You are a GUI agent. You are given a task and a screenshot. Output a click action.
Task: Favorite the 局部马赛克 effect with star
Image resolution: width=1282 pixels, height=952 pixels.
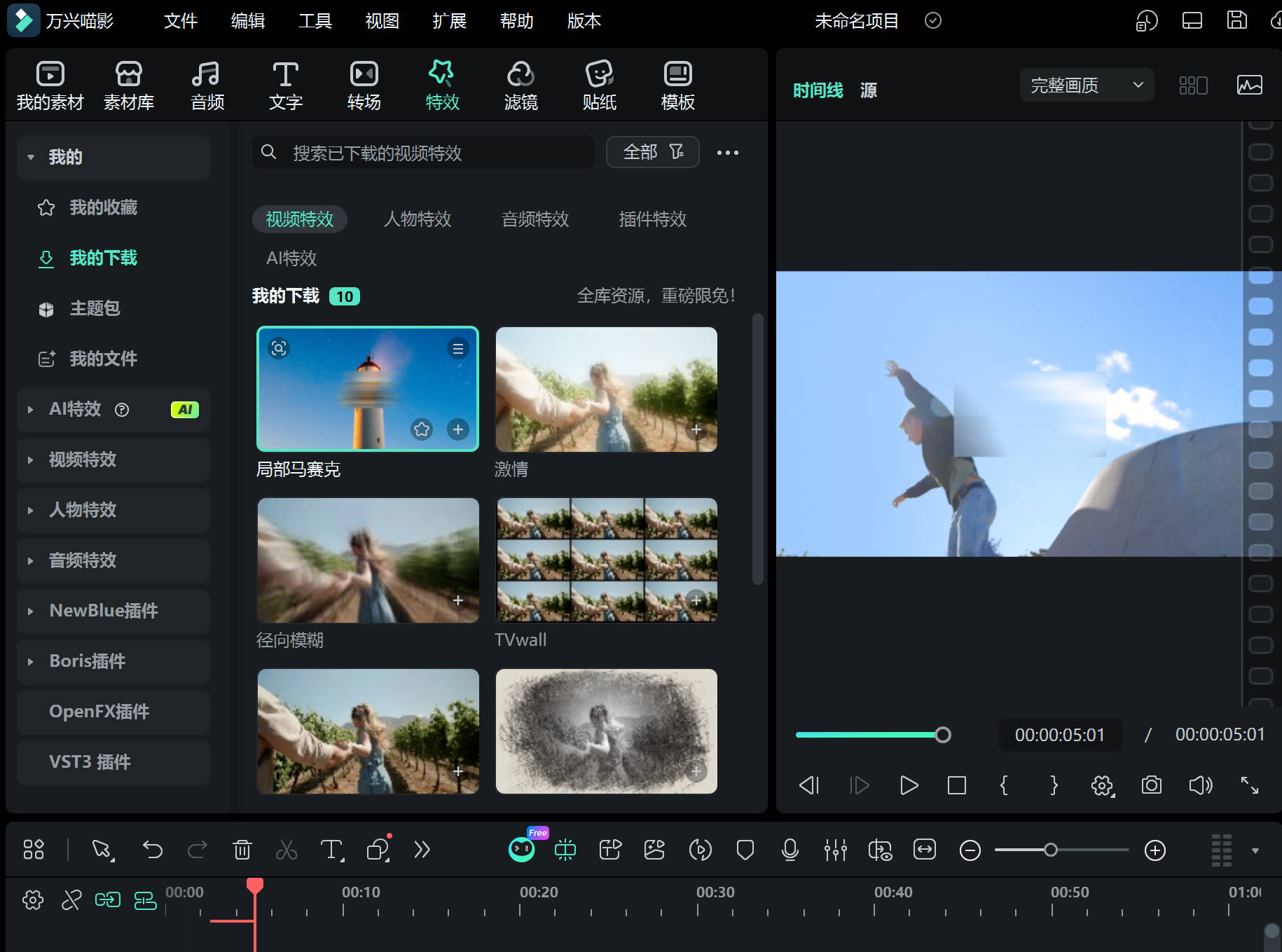point(422,429)
